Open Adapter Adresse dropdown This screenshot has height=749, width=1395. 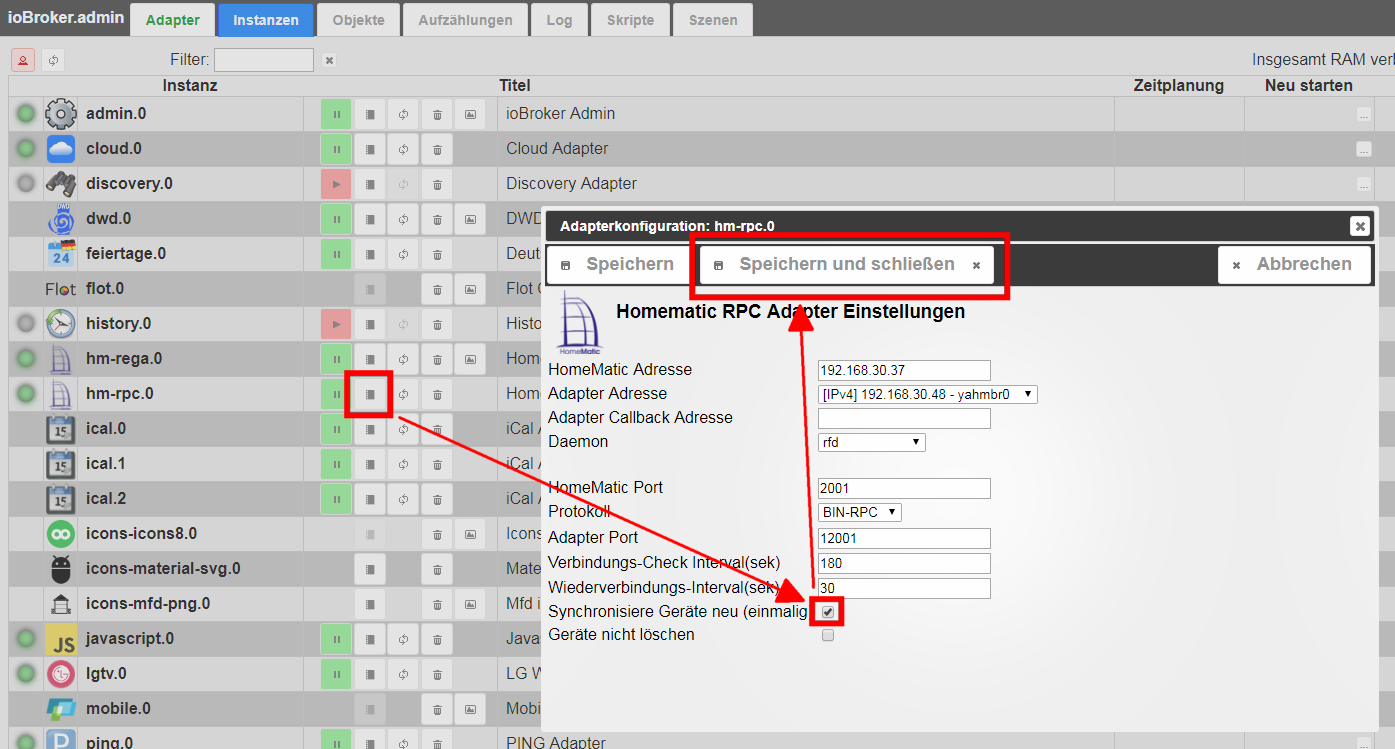click(x=928, y=394)
